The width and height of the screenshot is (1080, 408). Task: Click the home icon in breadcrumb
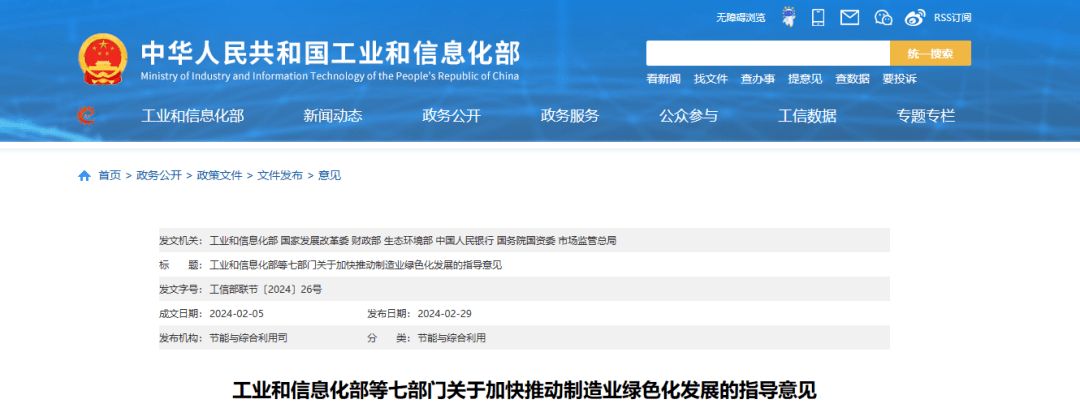(84, 175)
